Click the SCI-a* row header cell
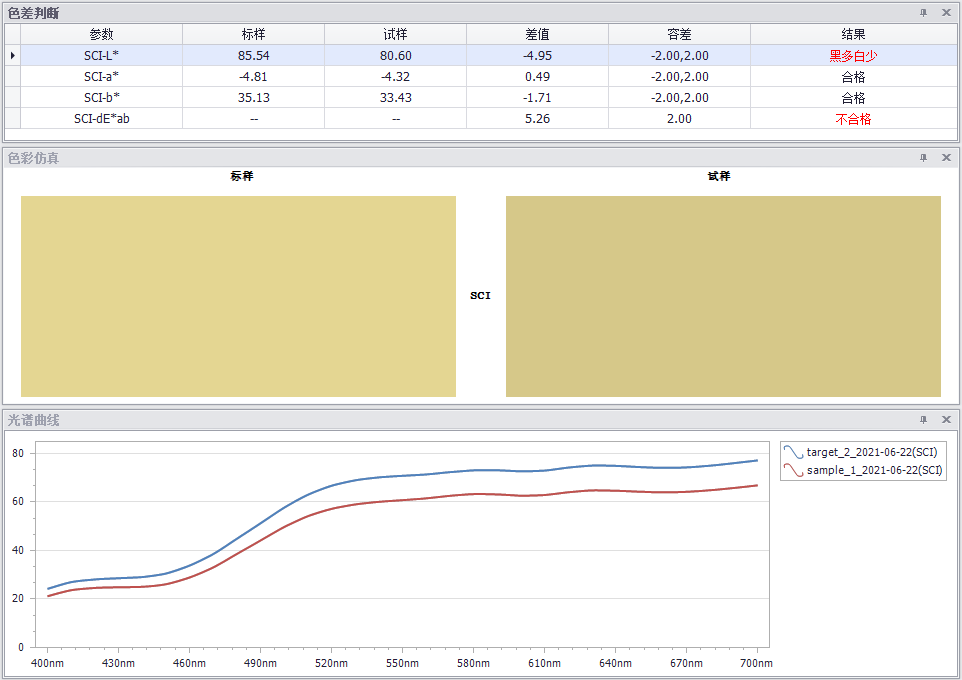This screenshot has height=680, width=962. (x=12, y=77)
